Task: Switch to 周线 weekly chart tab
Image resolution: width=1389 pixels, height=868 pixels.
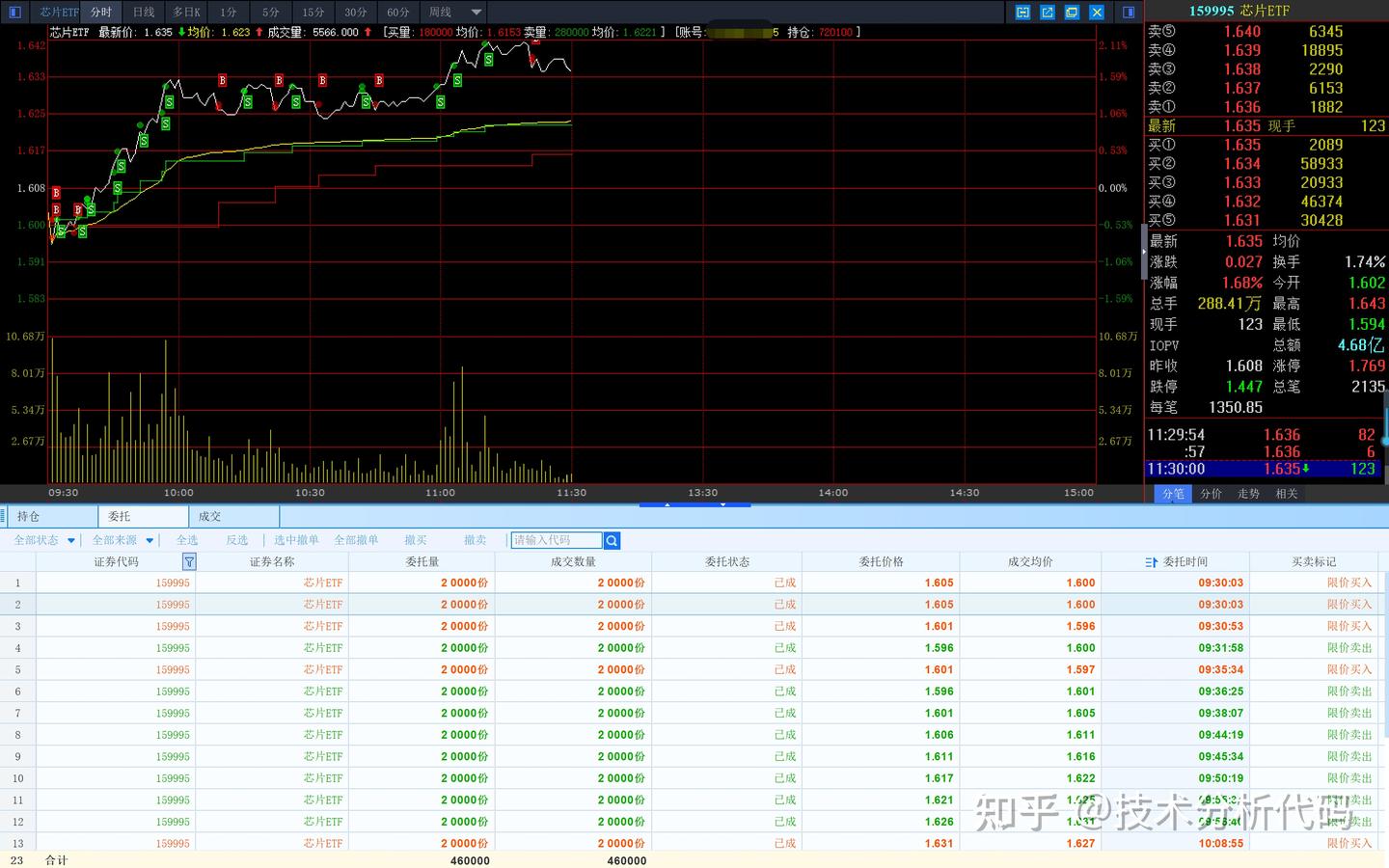Action: (x=441, y=12)
